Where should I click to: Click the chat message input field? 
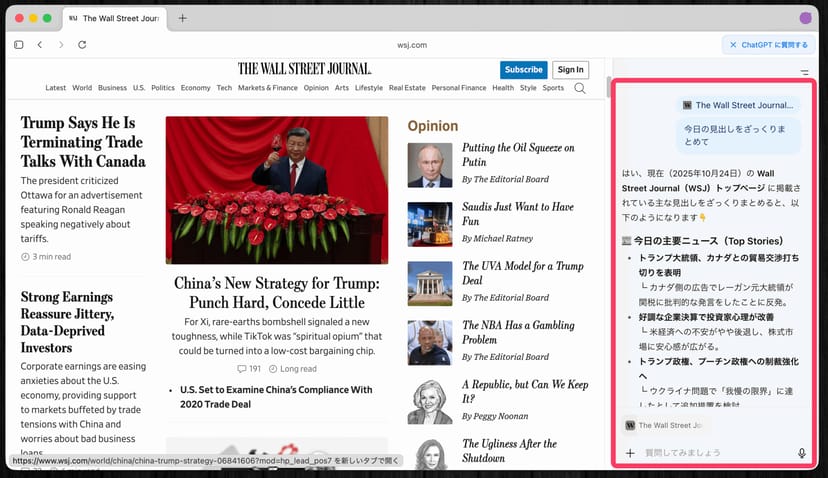710,453
